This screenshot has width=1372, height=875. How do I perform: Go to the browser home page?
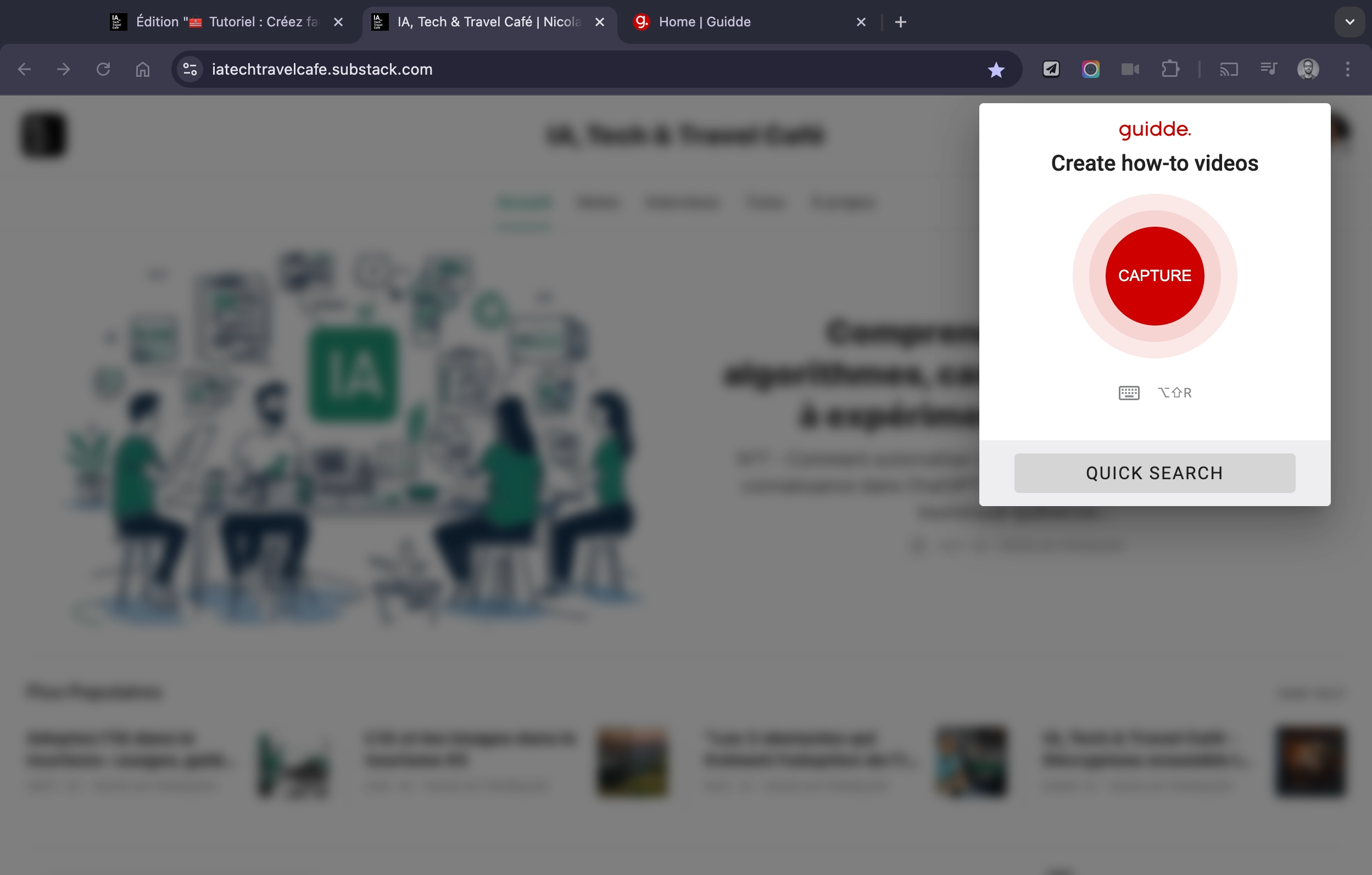point(142,70)
